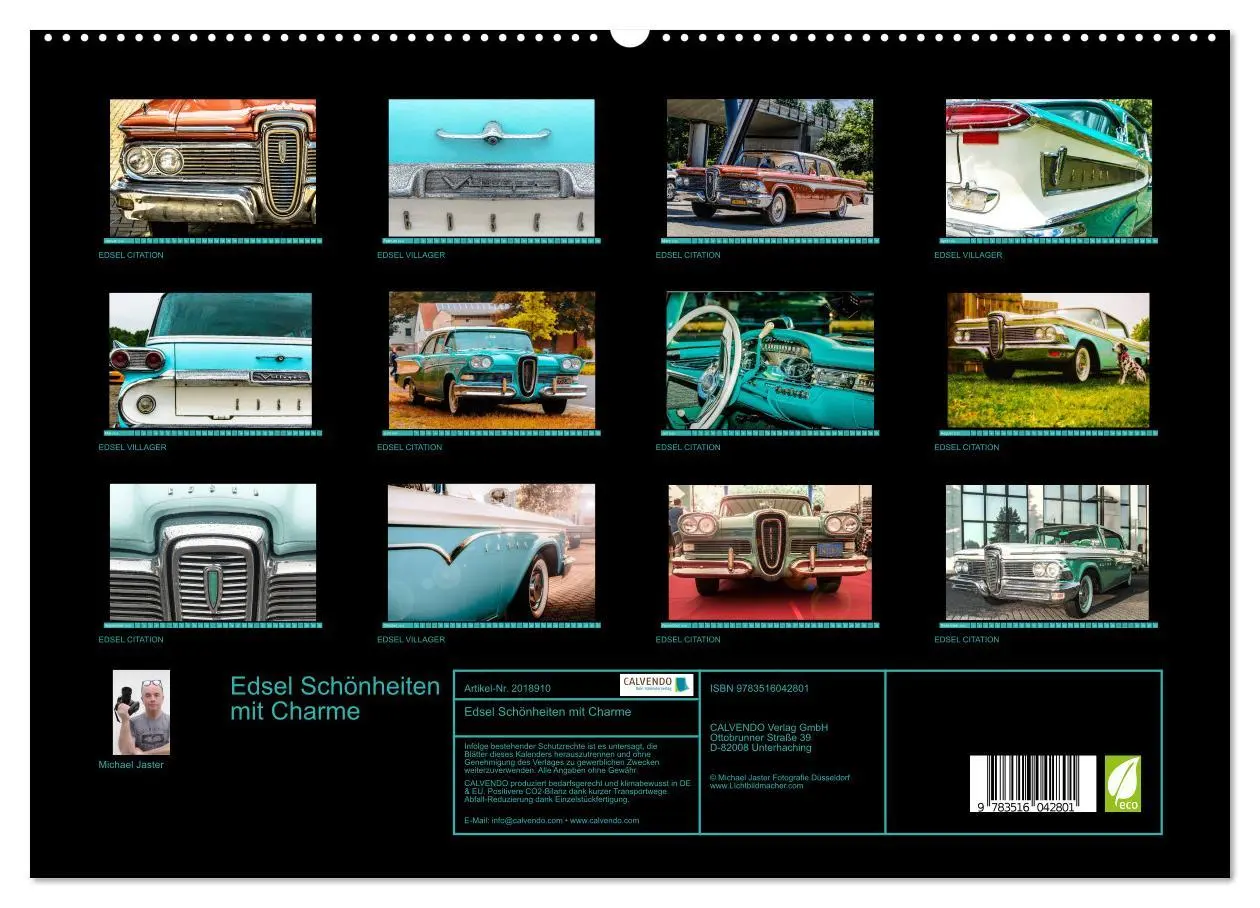Viewport: 1260px width, 908px height.
Task: Open the red Edsel front grille close-up photo
Action: point(213,168)
